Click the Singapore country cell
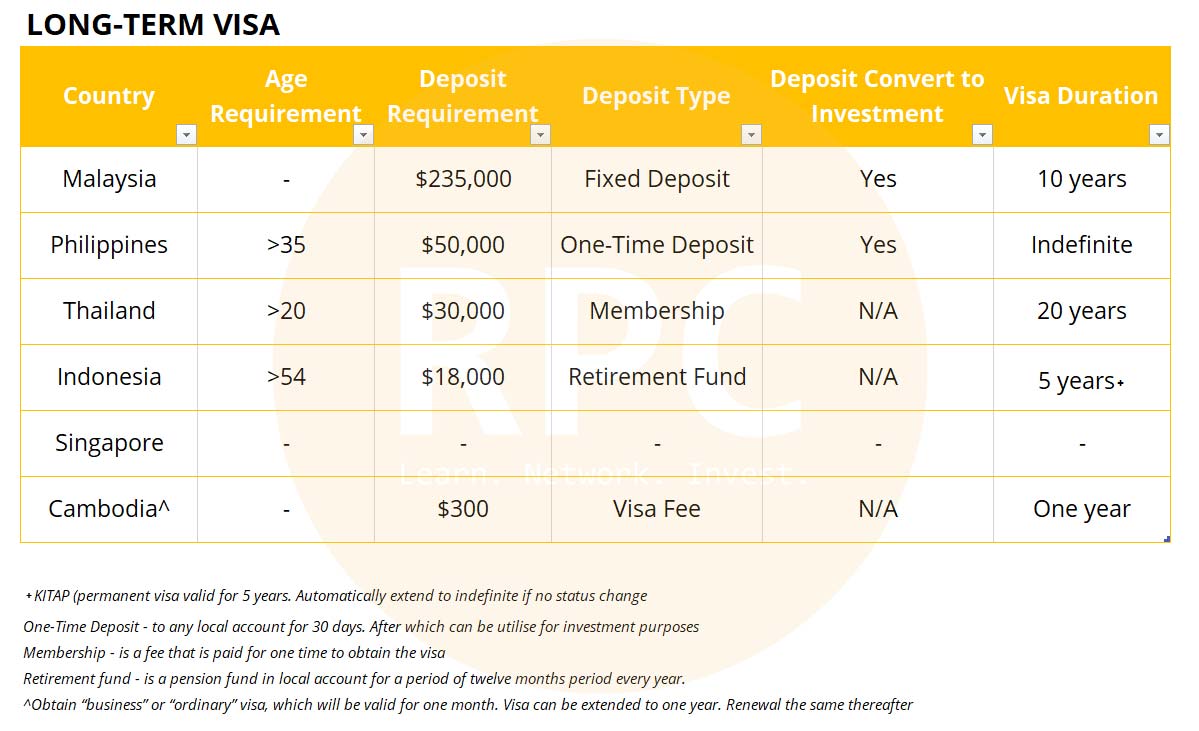This screenshot has height=731, width=1199. click(x=109, y=443)
